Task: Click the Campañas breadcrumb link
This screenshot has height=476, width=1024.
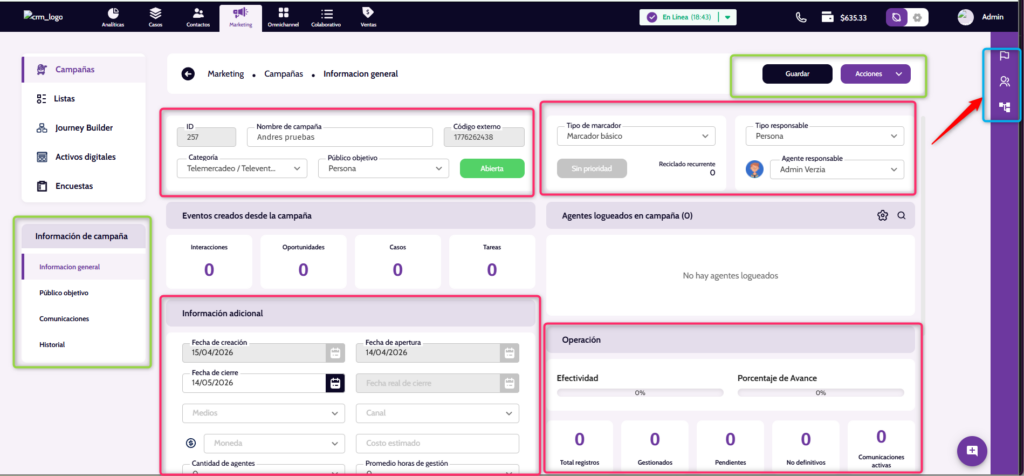Action: coord(282,74)
